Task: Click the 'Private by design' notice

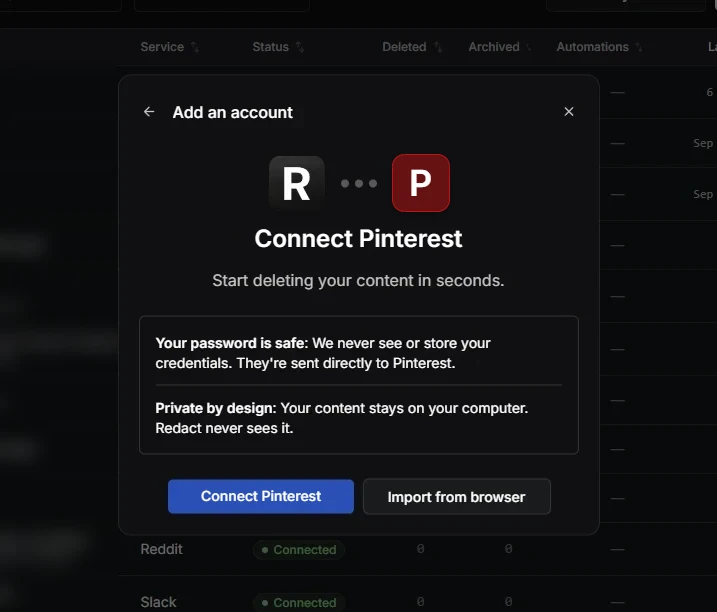Action: point(342,418)
